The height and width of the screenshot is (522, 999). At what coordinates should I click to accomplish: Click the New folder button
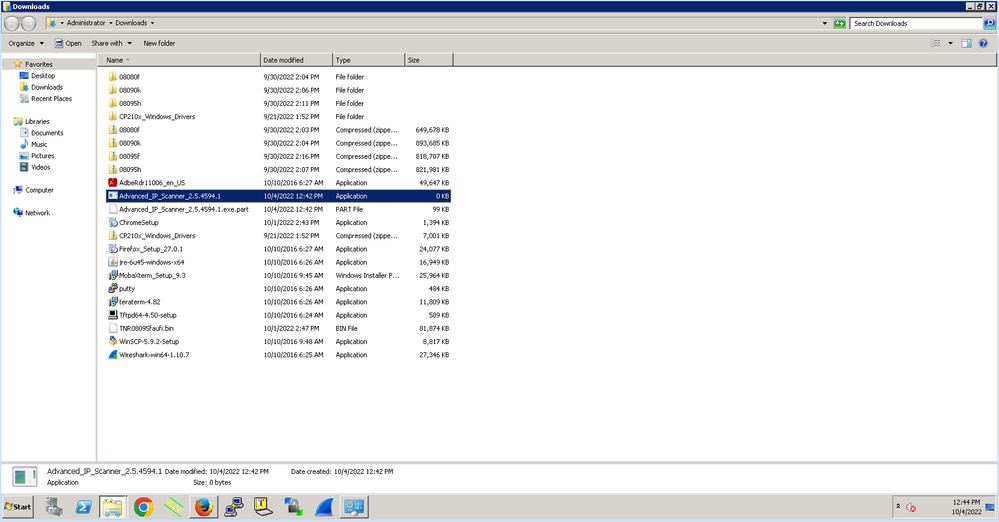(159, 43)
